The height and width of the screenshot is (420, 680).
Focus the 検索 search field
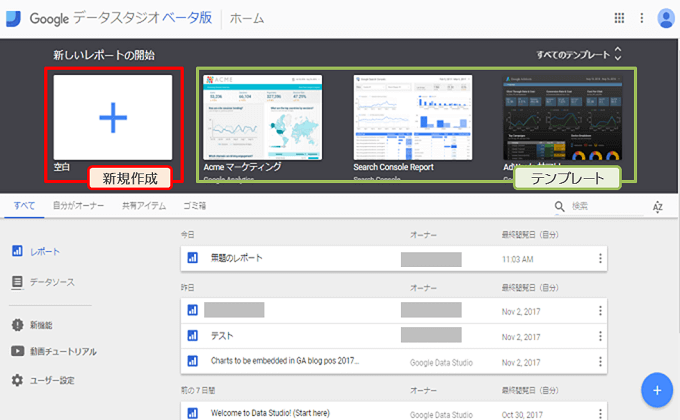point(607,206)
